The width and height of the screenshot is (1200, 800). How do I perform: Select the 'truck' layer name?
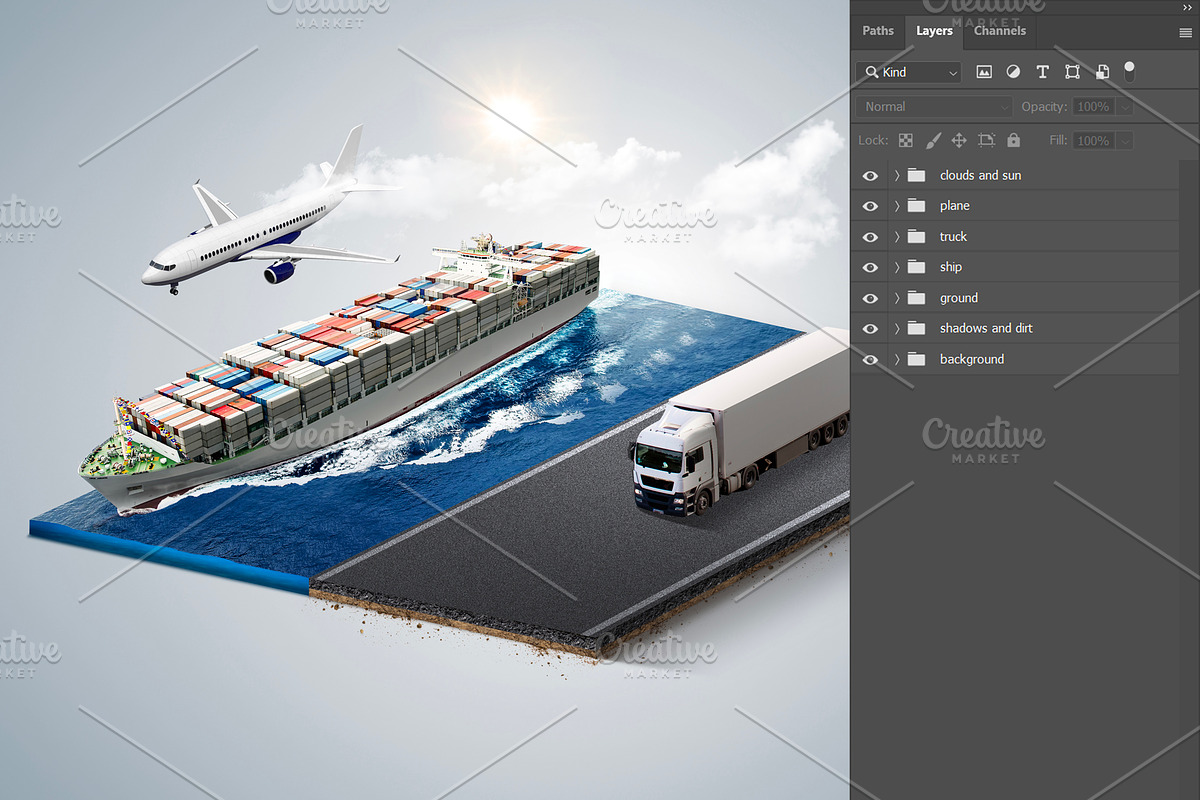[x=953, y=237]
